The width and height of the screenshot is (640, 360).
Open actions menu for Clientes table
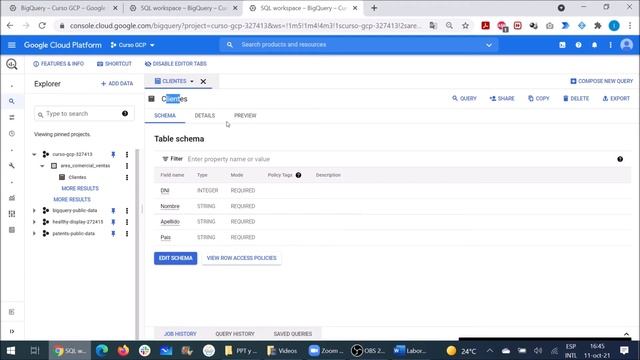(x=127, y=177)
